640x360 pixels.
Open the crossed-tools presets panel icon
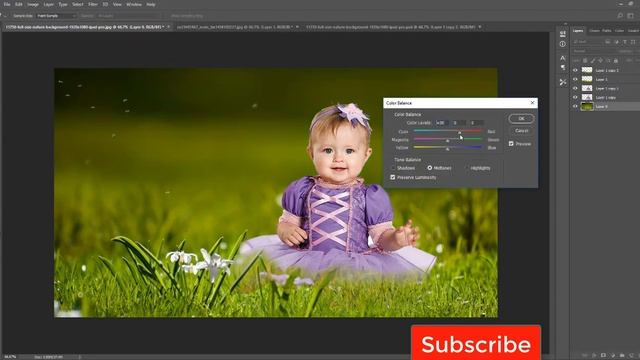[x=563, y=82]
